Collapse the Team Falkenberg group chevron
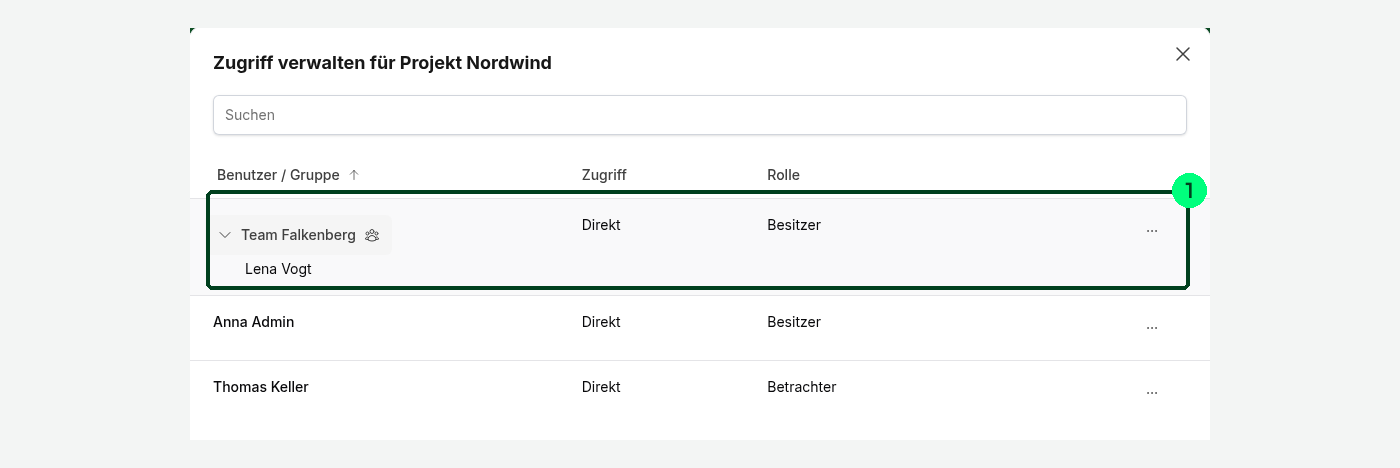This screenshot has height=468, width=1400. [x=225, y=235]
